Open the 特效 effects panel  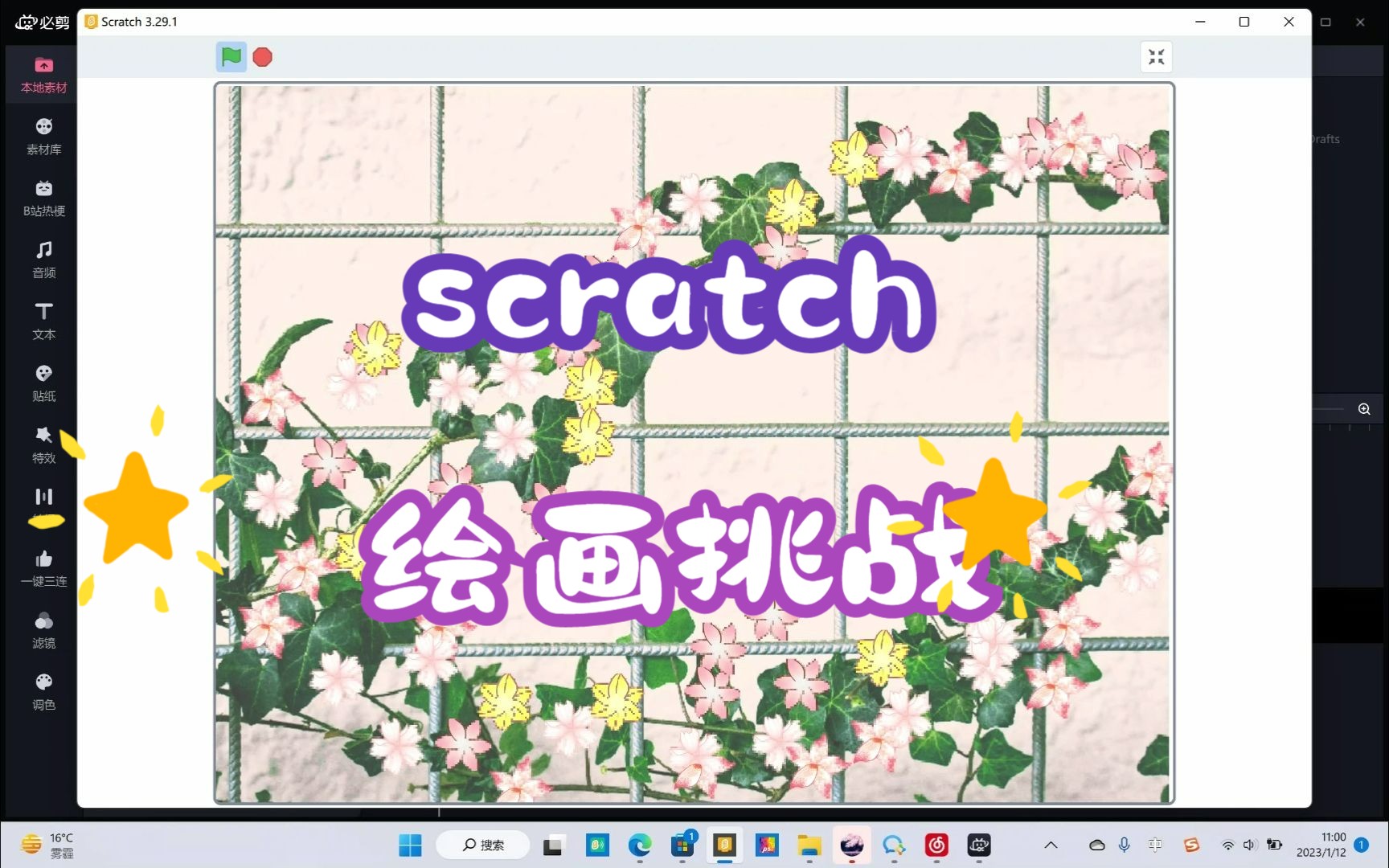tap(43, 444)
